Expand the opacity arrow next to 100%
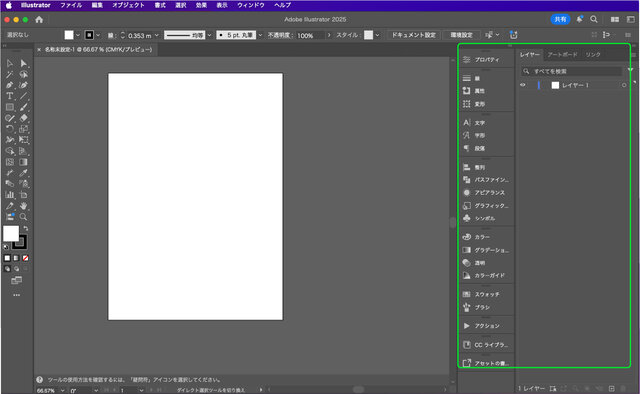Viewport: 640px width, 394px height. [329, 35]
